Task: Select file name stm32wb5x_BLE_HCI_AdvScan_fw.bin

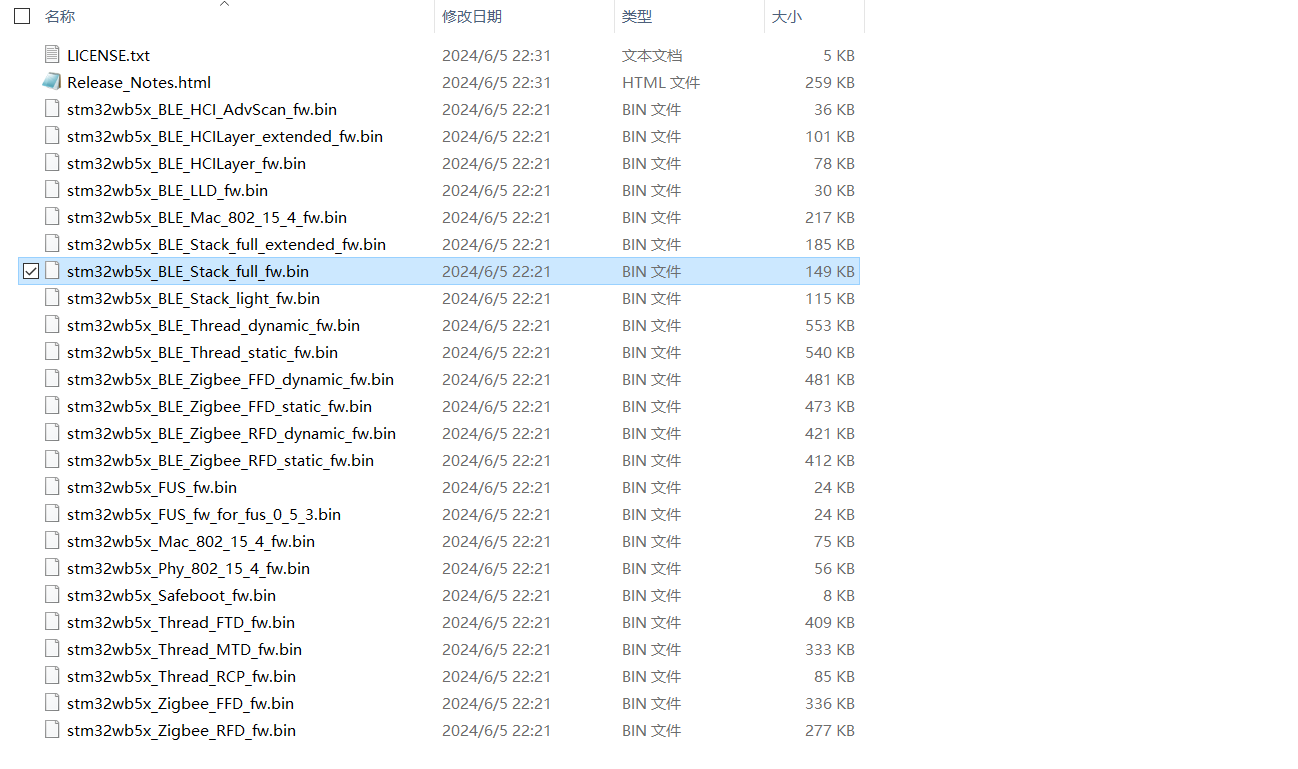Action: 202,110
